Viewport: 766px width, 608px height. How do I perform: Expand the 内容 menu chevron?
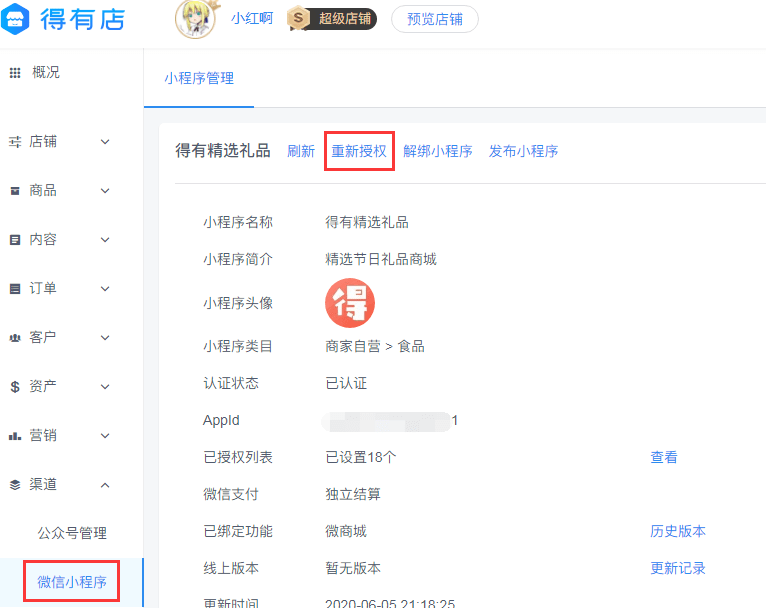pyautogui.click(x=105, y=240)
